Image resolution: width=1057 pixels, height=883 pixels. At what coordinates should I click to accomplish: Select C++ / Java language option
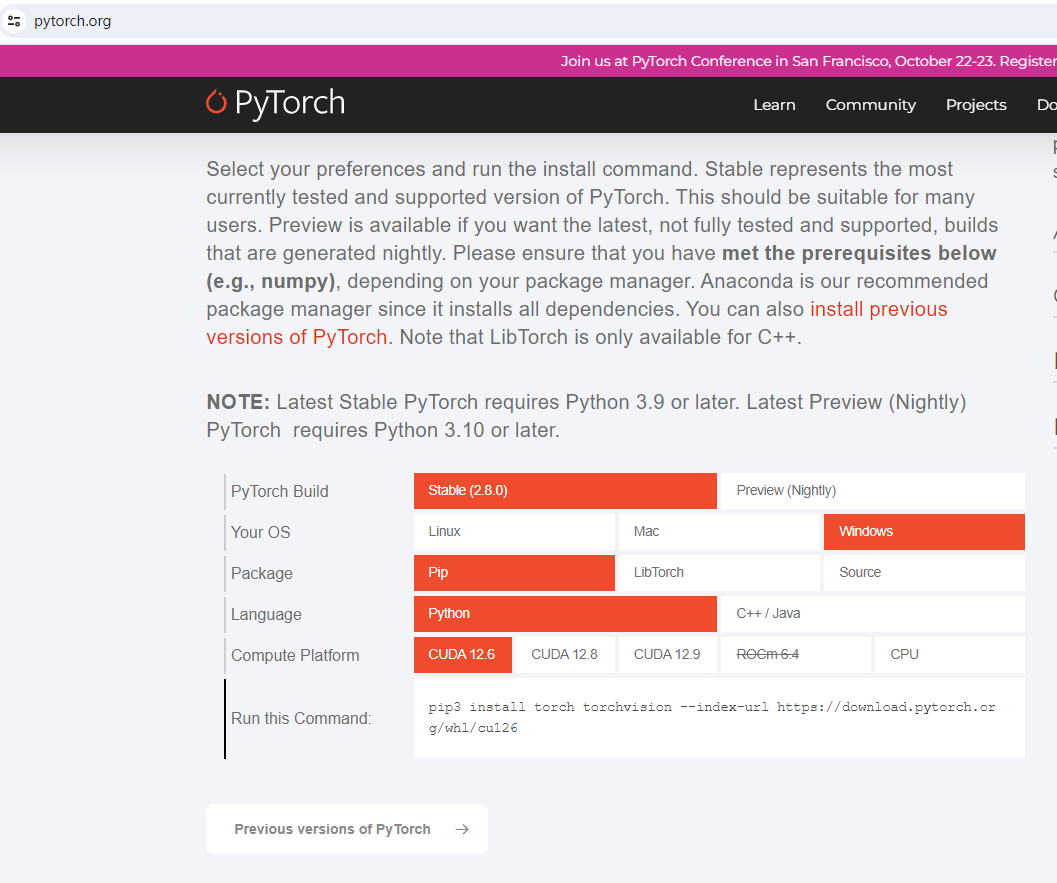[x=872, y=614]
